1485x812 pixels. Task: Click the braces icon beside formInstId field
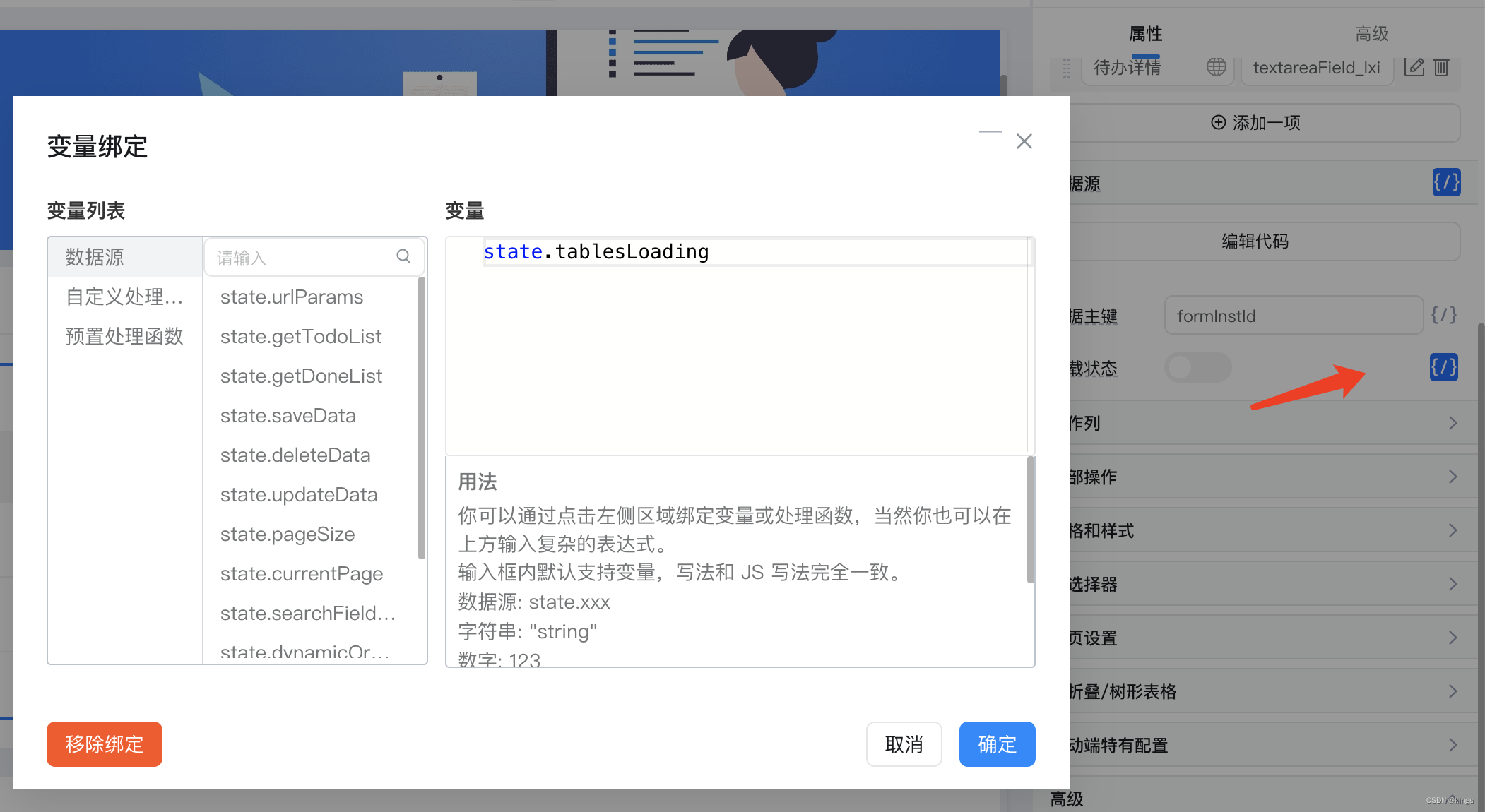pyautogui.click(x=1443, y=315)
